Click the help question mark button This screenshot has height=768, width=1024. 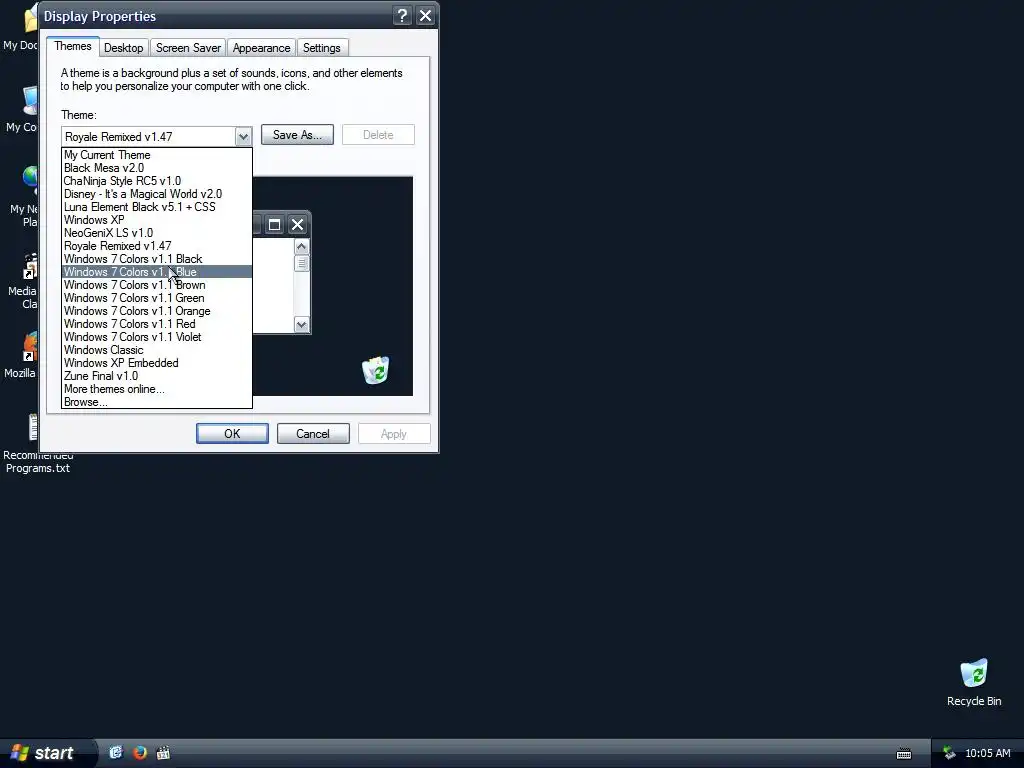click(x=402, y=16)
